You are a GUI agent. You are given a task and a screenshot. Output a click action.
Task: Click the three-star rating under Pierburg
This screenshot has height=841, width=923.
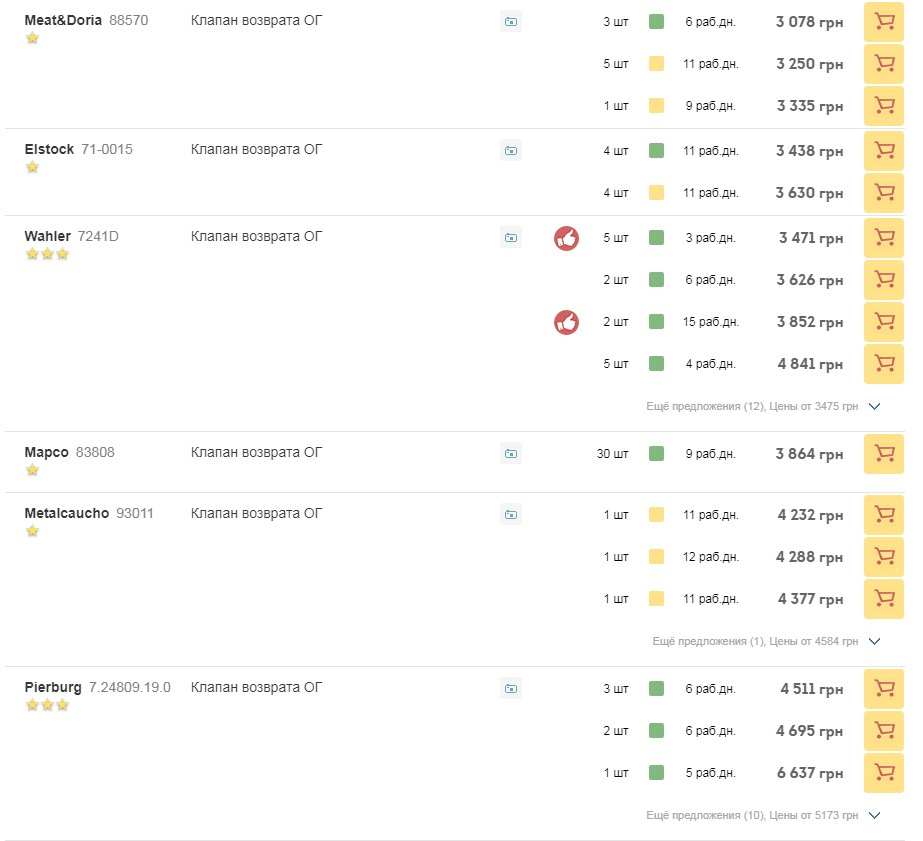(47, 705)
